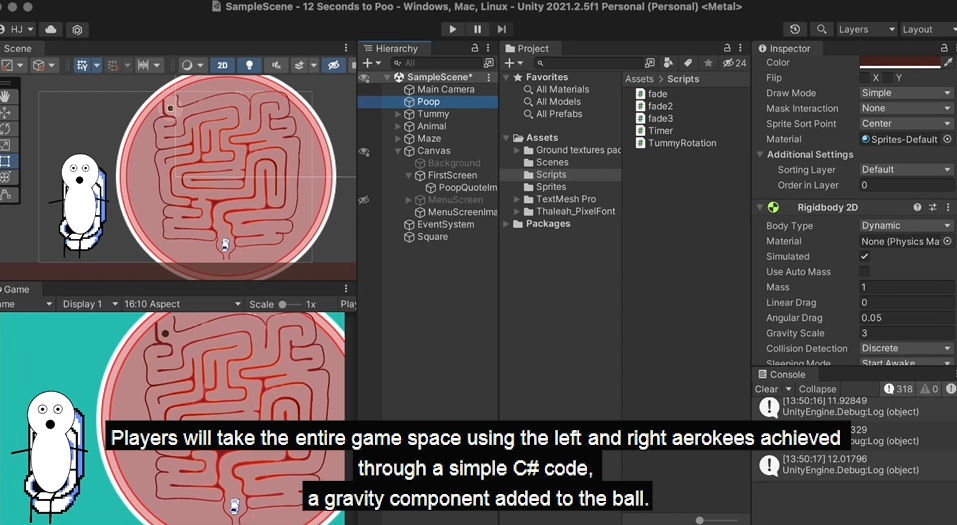The width and height of the screenshot is (957, 525).
Task: Toggle scene lighting bulb icon
Action: pos(249,65)
